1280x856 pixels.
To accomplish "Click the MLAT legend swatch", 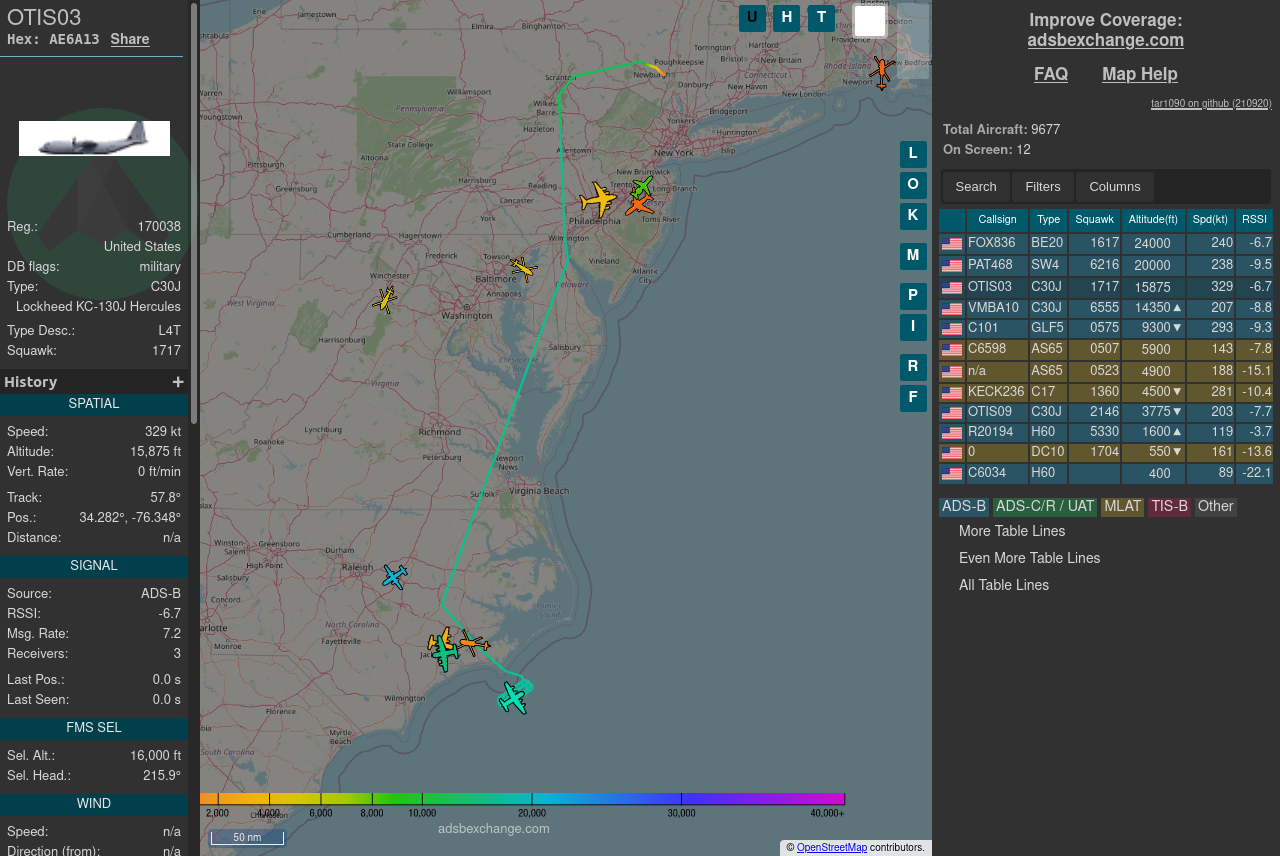I will point(1122,507).
